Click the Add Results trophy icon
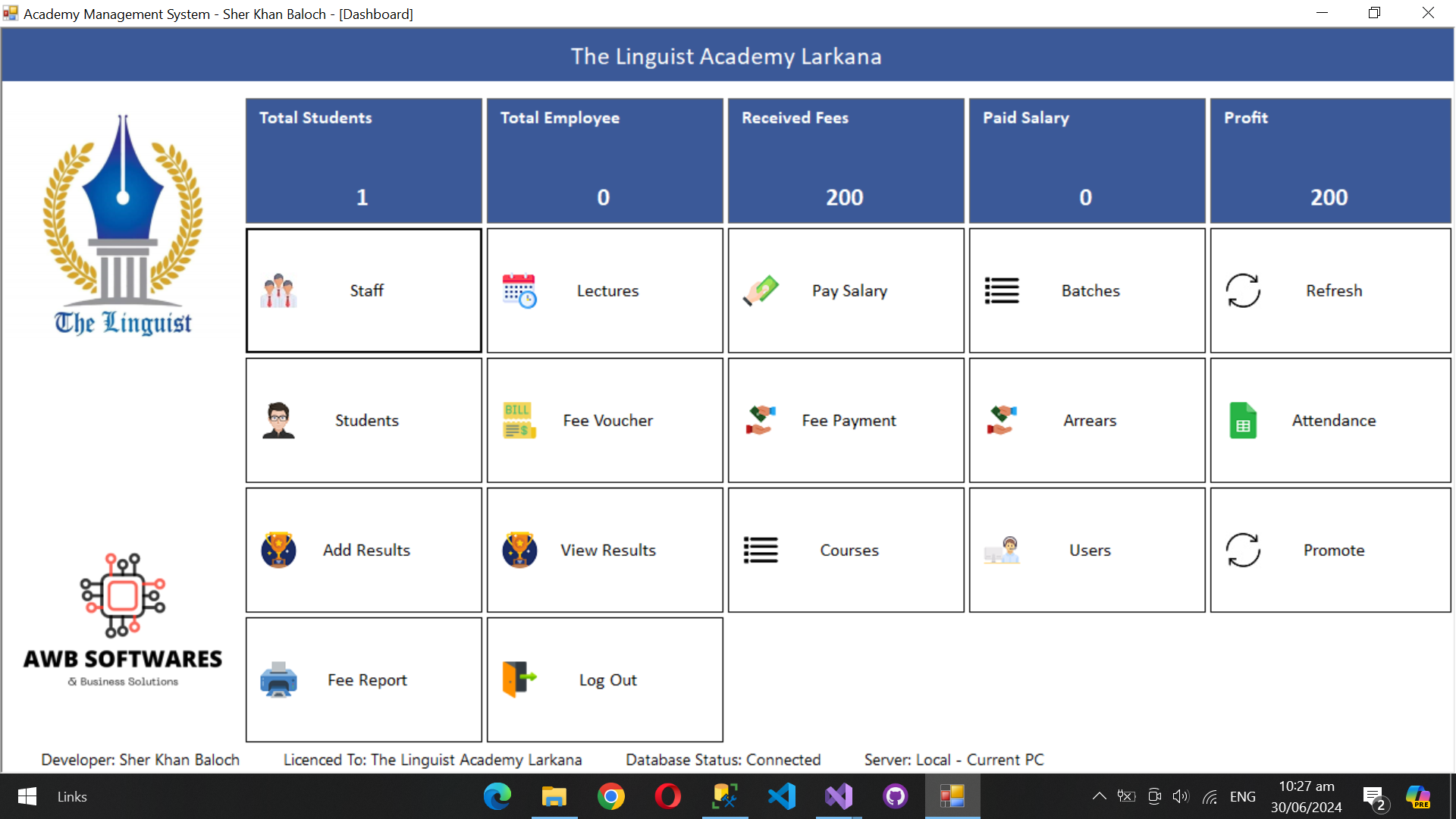The width and height of the screenshot is (1456, 819). coord(278,550)
